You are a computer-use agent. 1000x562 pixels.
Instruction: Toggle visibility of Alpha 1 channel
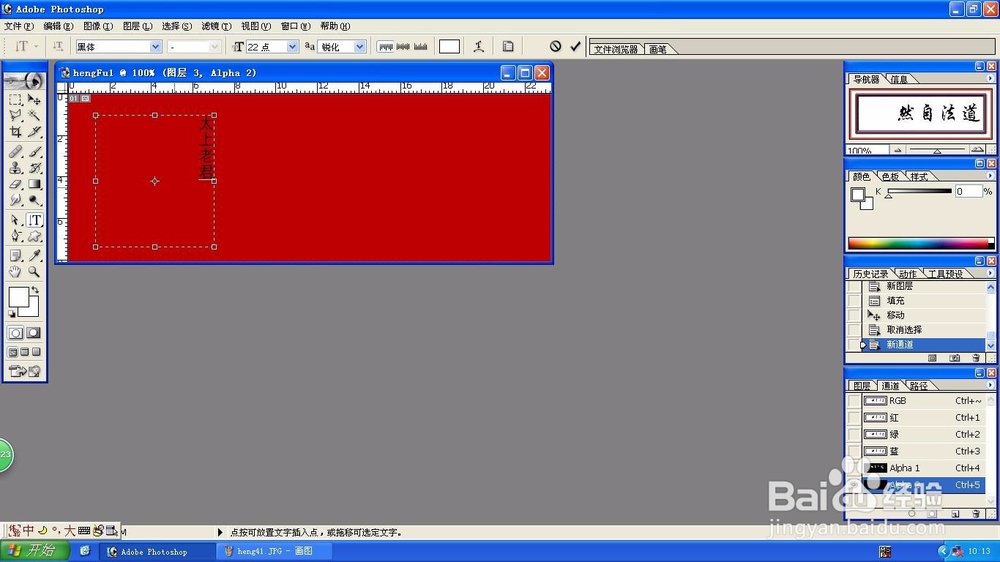(x=854, y=468)
